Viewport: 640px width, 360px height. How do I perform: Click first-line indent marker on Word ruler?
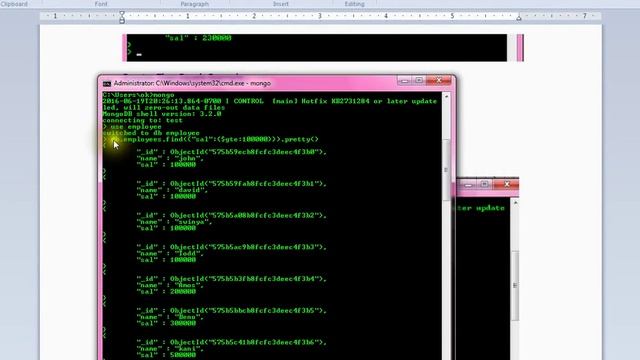122,14
